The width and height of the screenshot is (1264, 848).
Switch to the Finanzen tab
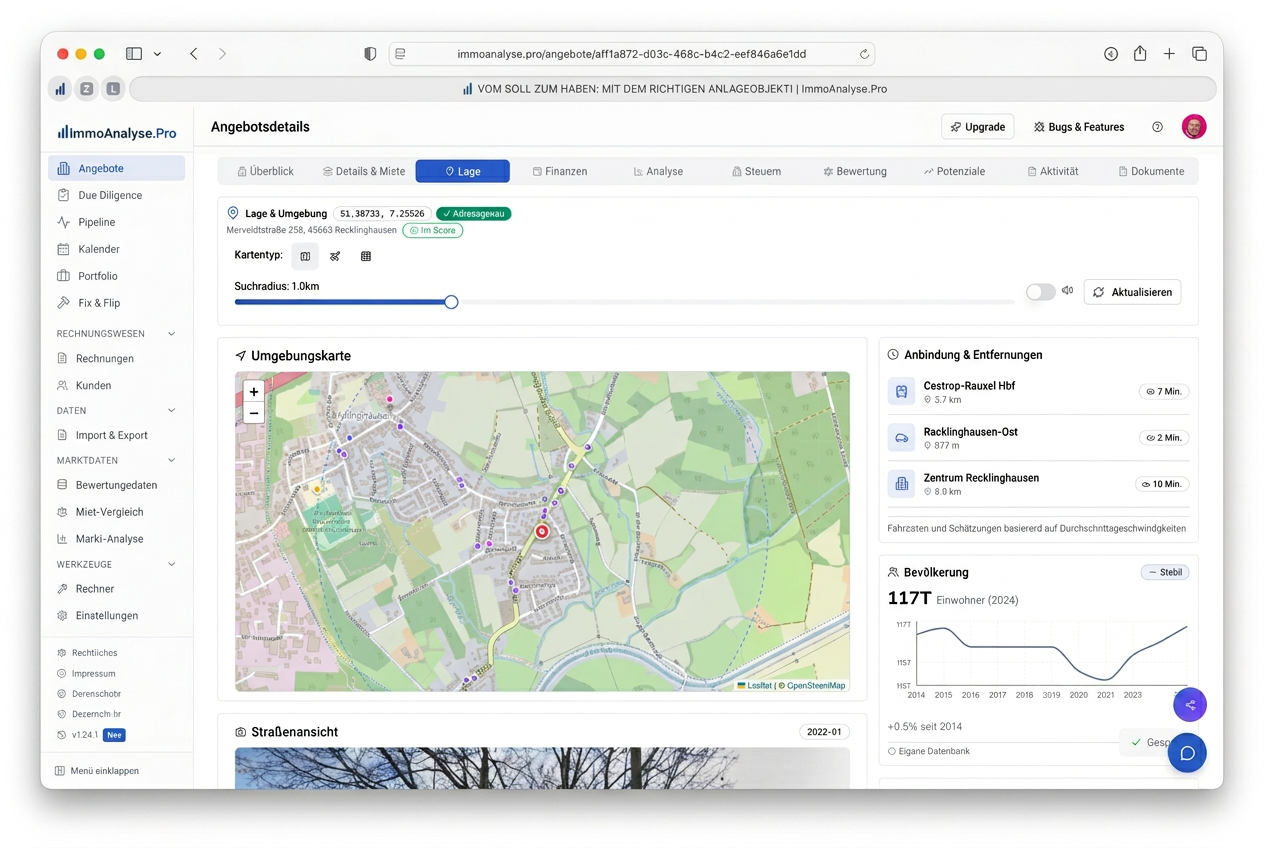[559, 171]
